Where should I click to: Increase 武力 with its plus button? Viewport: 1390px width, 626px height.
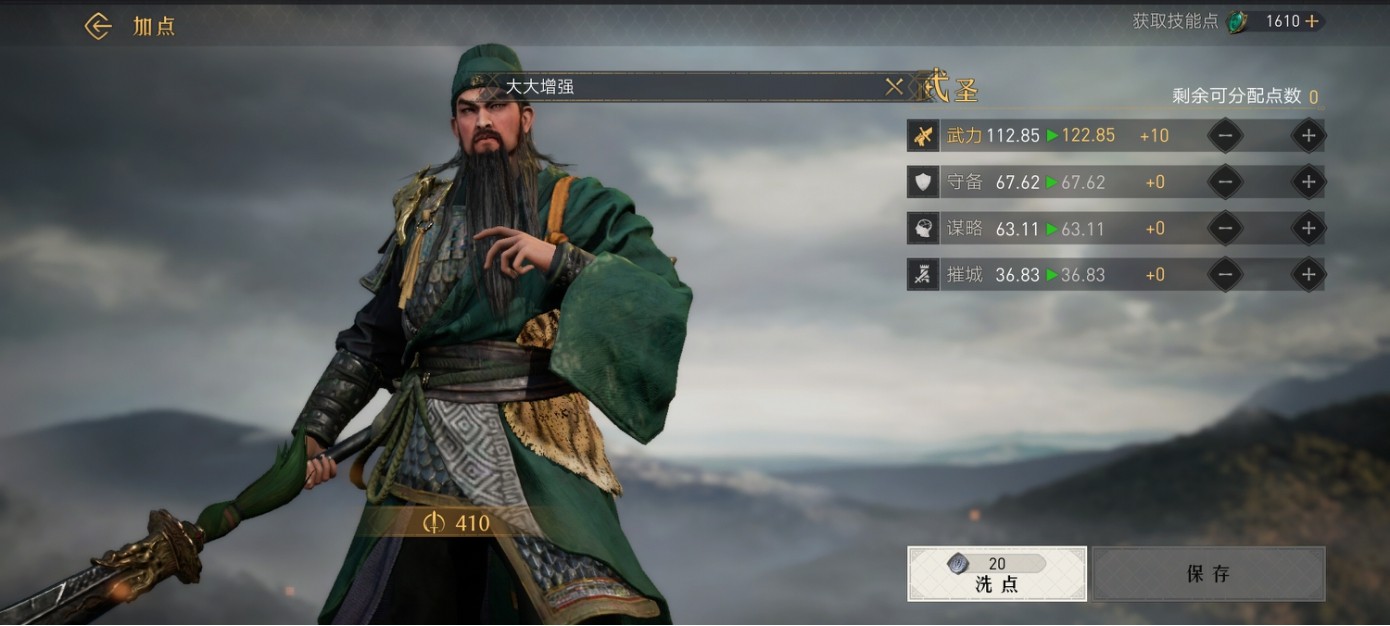click(1308, 135)
